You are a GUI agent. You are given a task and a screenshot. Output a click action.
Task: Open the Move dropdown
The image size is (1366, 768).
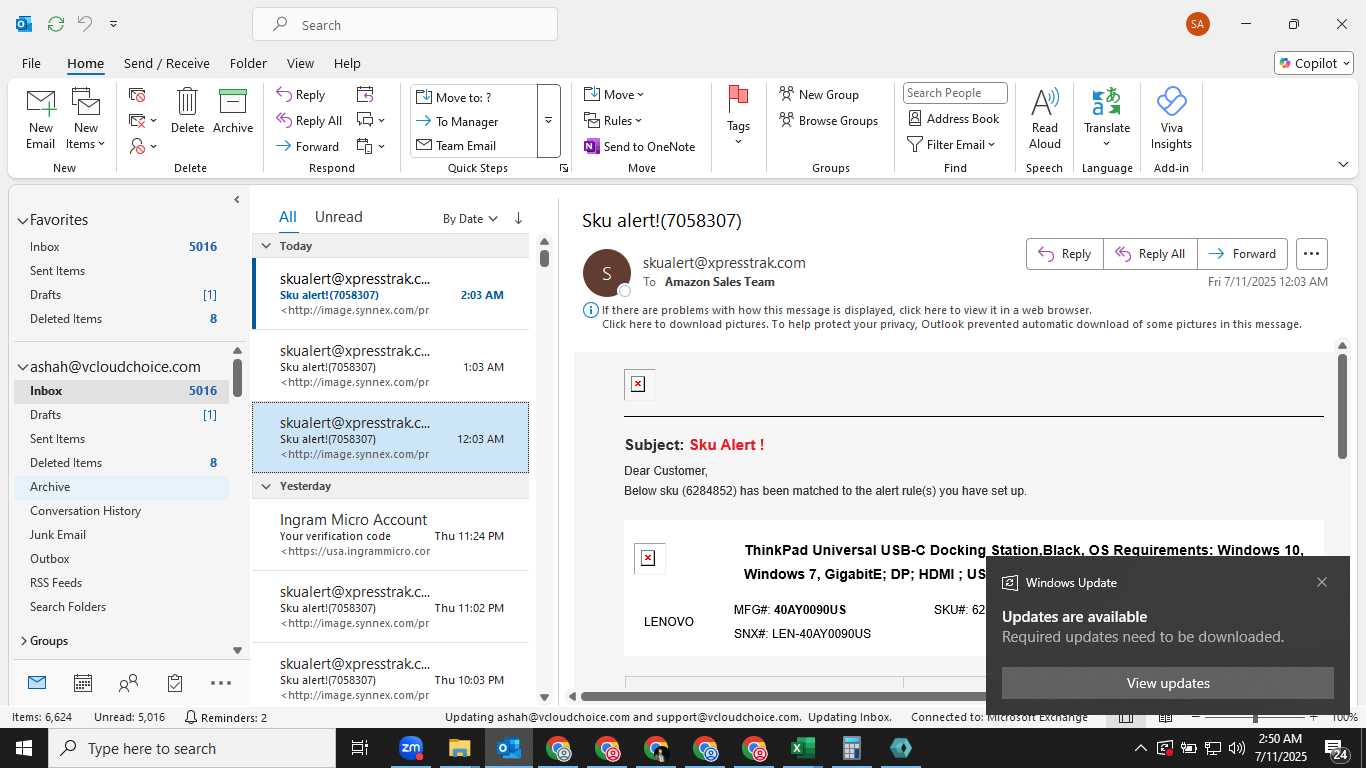point(614,95)
